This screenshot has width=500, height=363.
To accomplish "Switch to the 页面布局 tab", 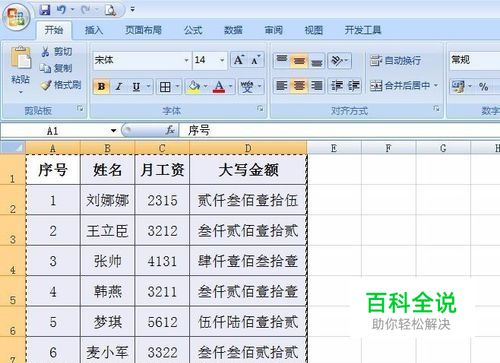I will point(143,30).
